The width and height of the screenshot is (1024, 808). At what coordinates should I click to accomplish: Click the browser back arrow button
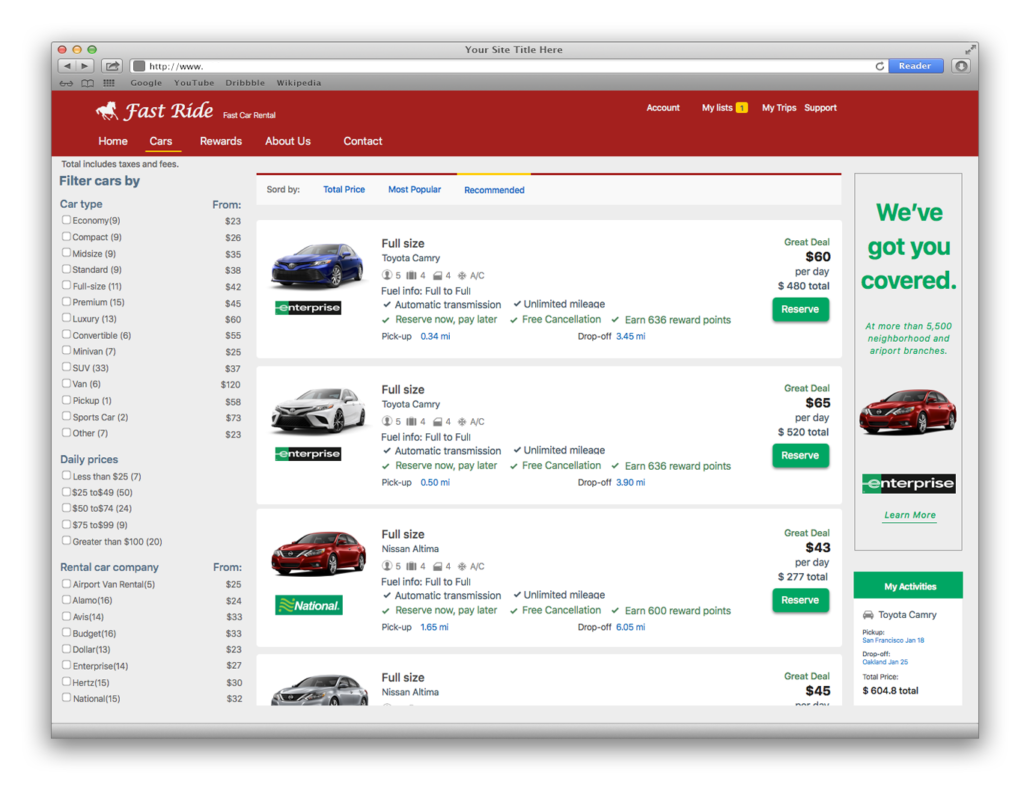point(67,66)
